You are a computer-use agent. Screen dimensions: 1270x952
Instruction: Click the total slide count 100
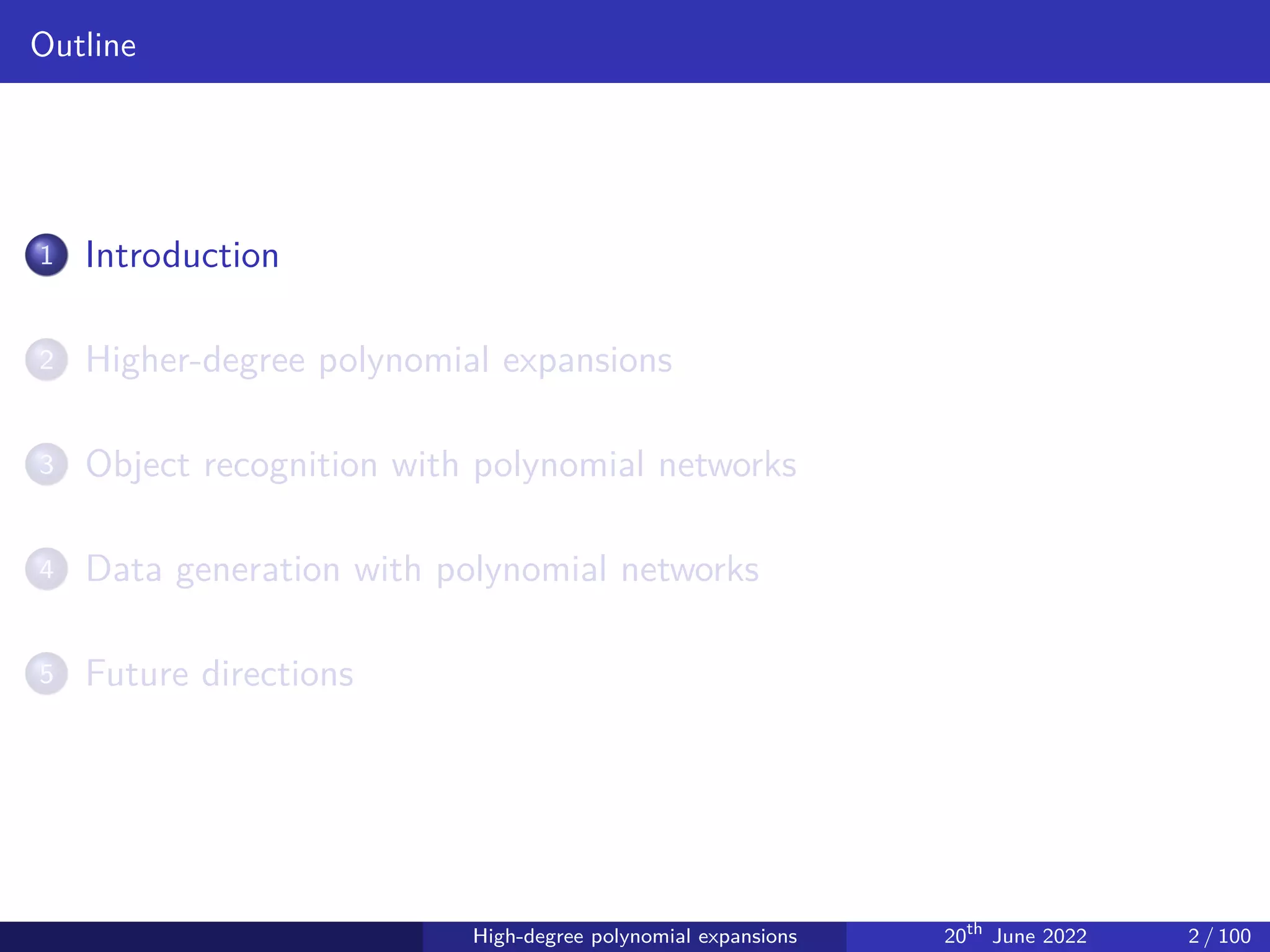point(1234,936)
